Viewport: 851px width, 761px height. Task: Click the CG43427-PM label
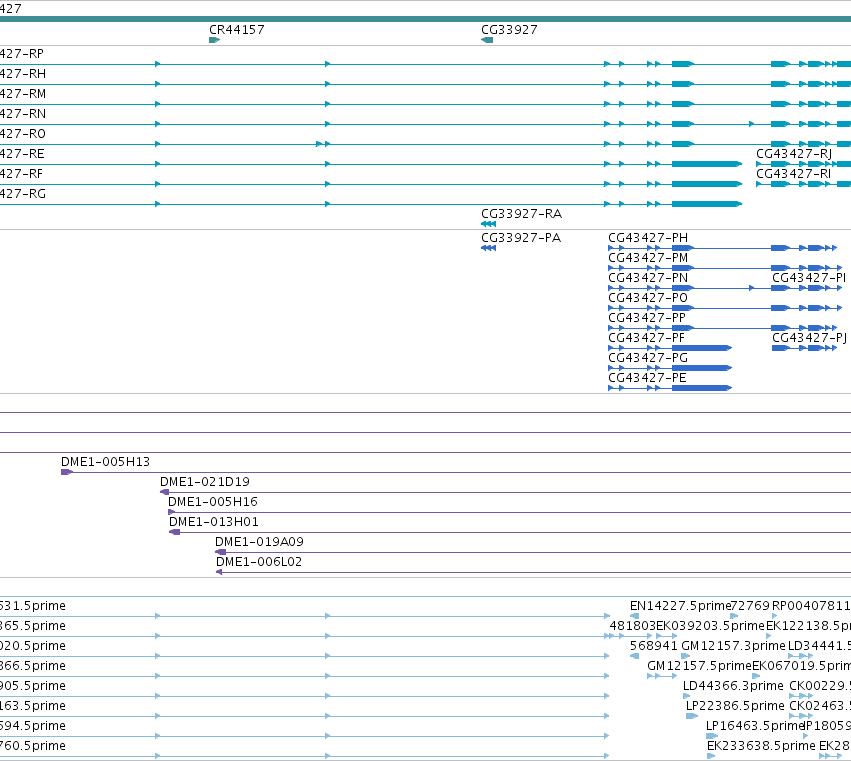click(648, 257)
